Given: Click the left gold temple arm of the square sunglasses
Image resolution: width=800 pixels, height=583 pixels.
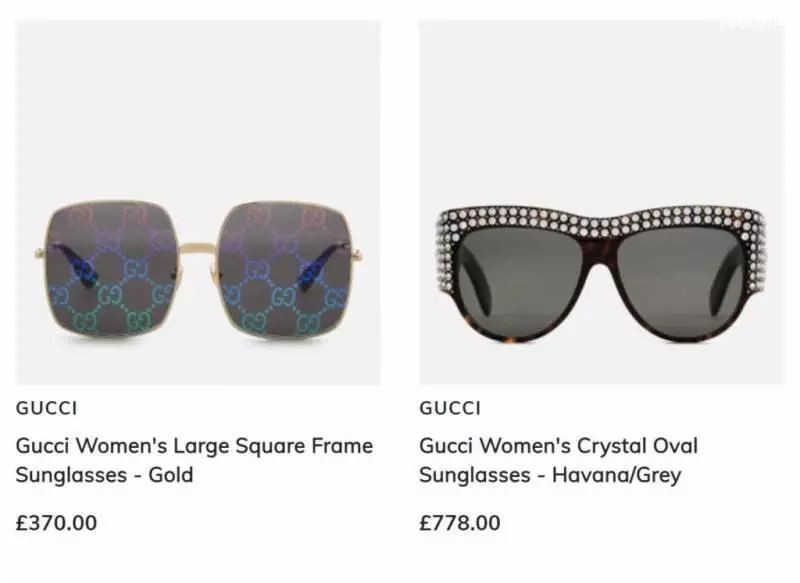Looking at the screenshot, I should point(40,251).
